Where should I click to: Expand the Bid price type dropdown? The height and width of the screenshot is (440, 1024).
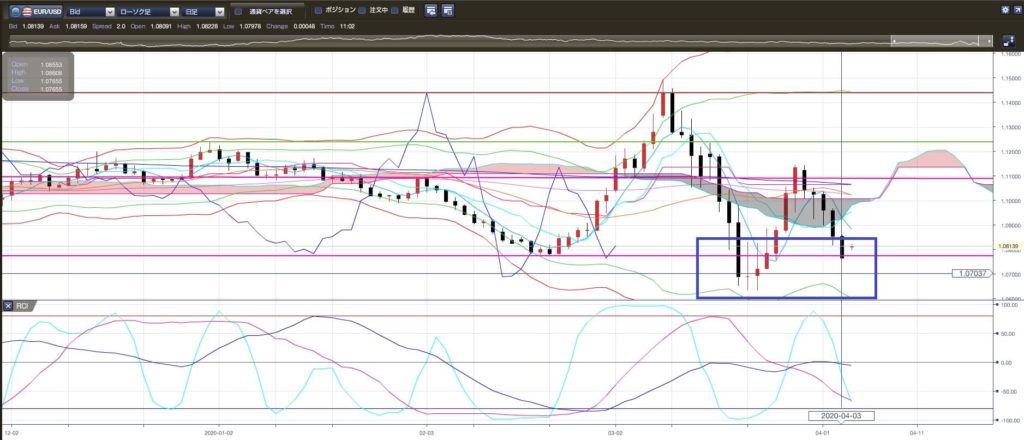coord(91,11)
